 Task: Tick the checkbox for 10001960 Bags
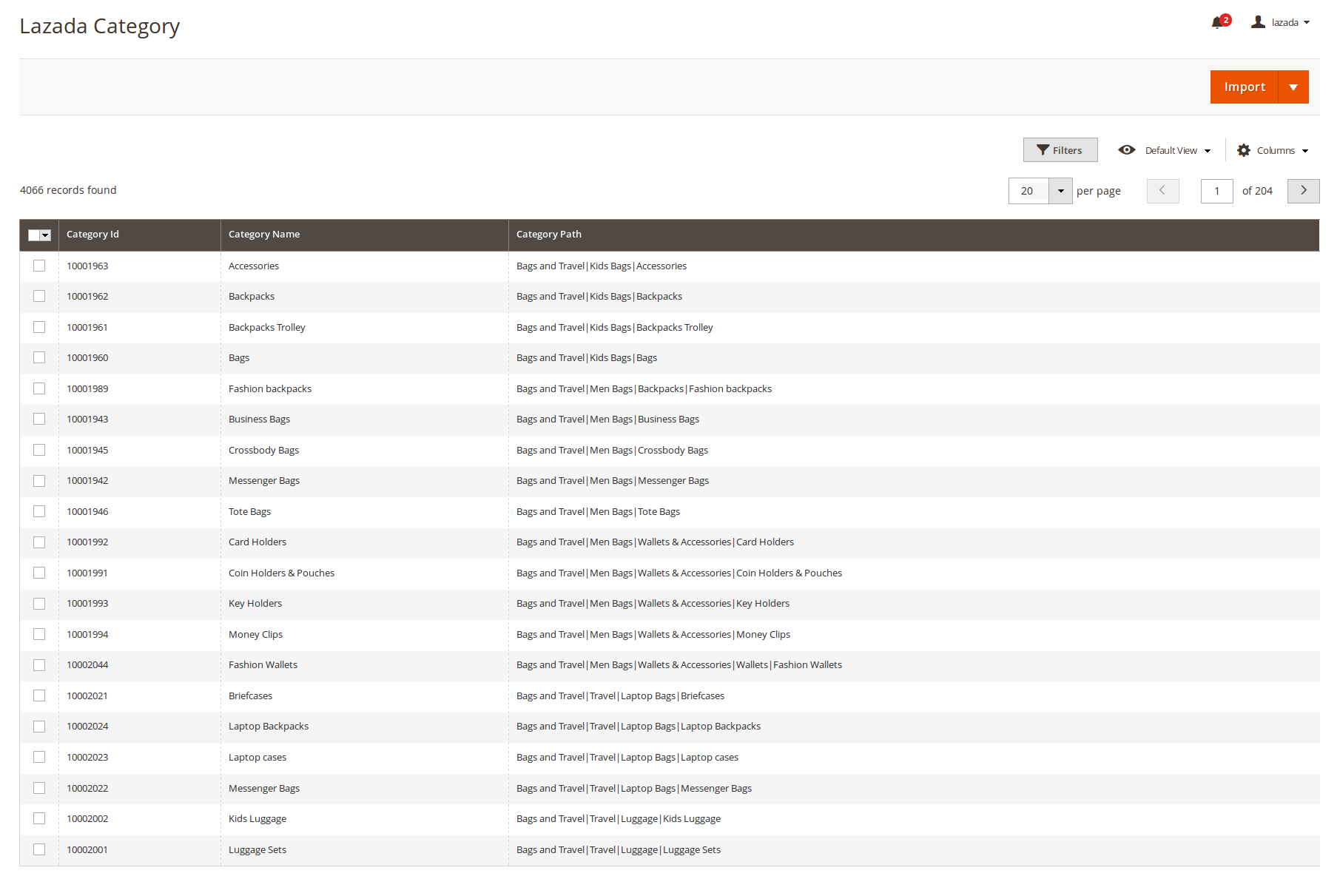tap(39, 357)
